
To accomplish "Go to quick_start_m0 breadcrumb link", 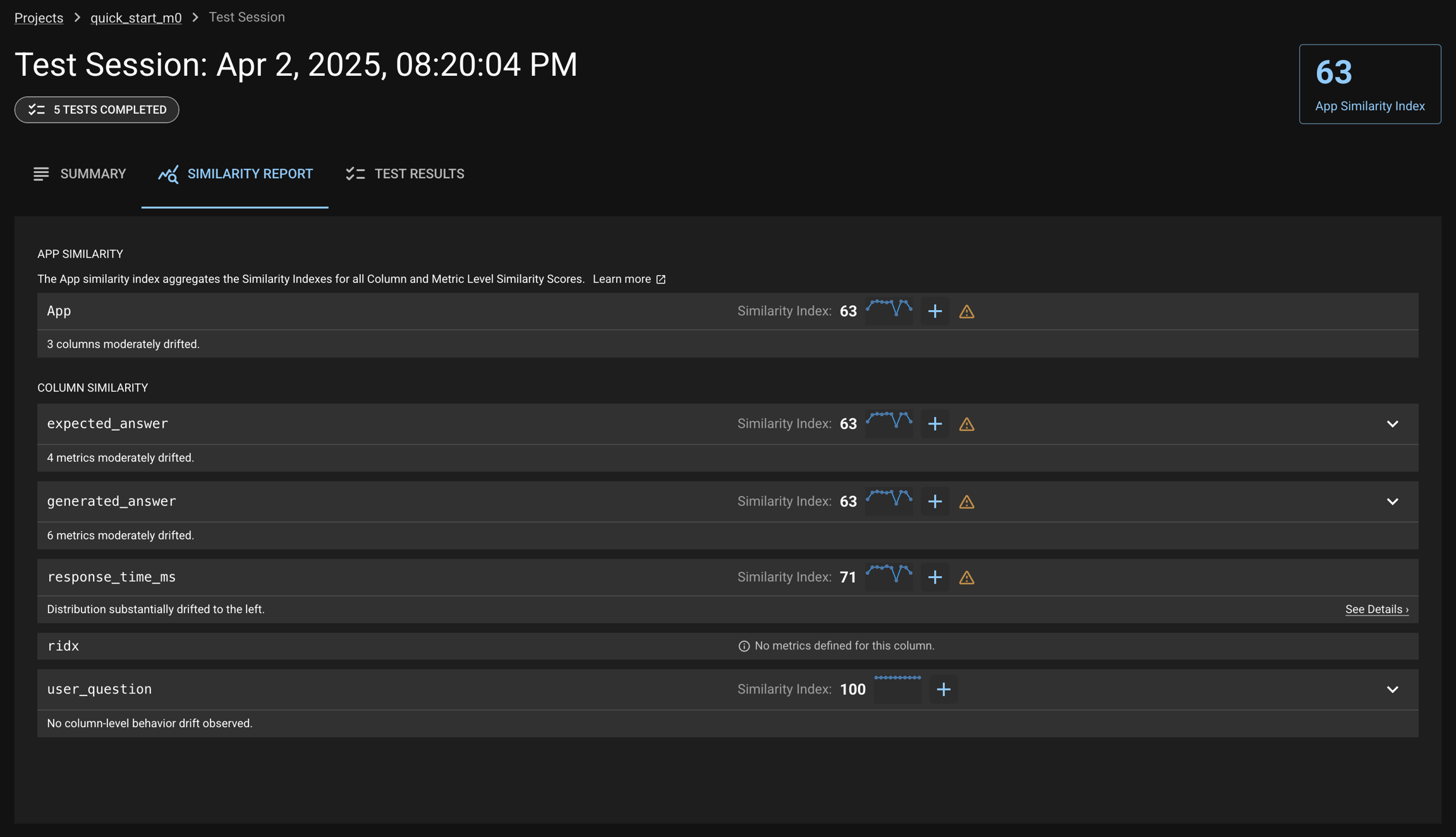I will (x=136, y=18).
